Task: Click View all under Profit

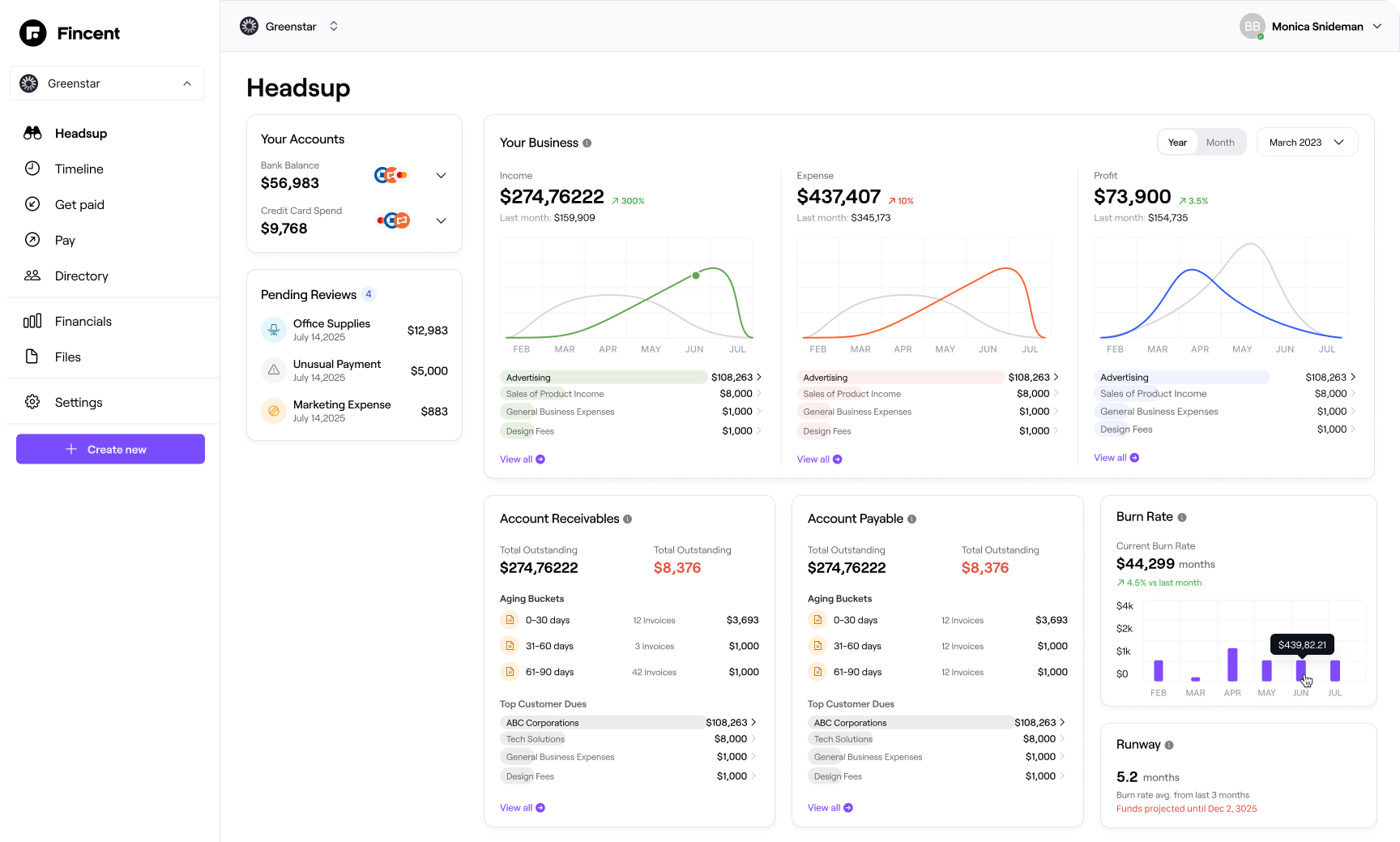Action: [x=1116, y=458]
